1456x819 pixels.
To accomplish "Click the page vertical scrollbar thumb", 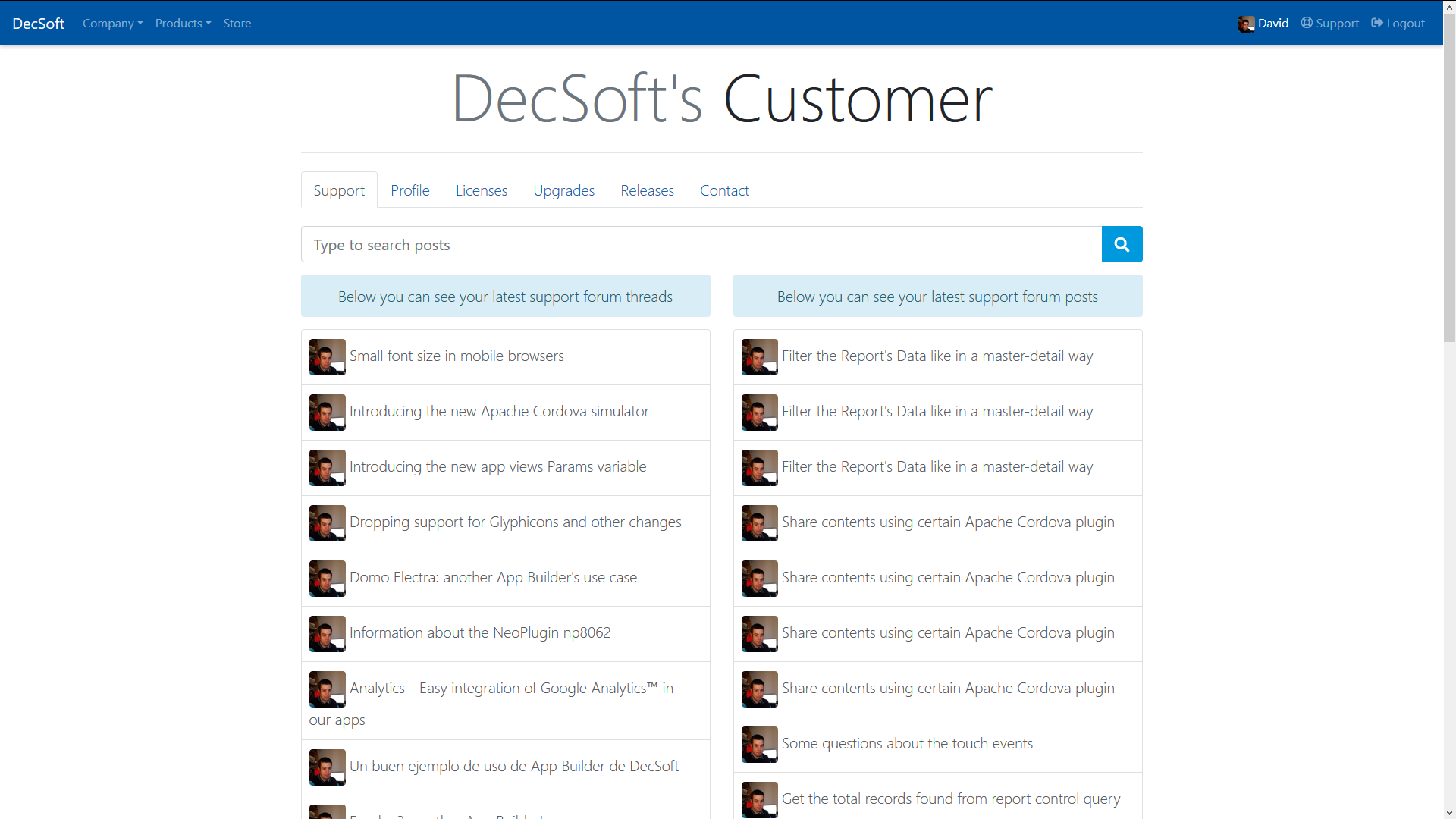I will click(x=1449, y=178).
